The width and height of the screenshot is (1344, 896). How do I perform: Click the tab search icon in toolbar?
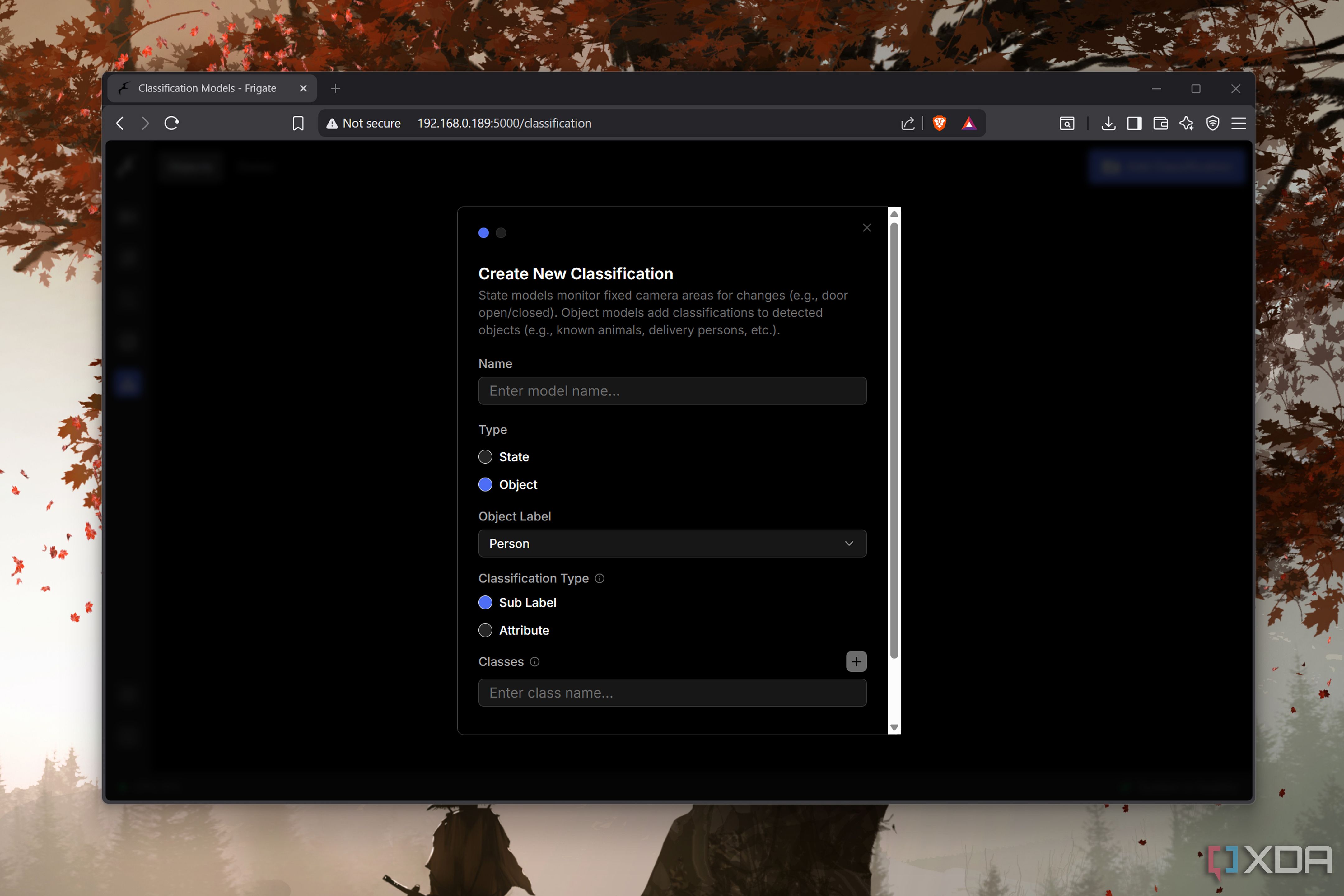tap(1066, 124)
